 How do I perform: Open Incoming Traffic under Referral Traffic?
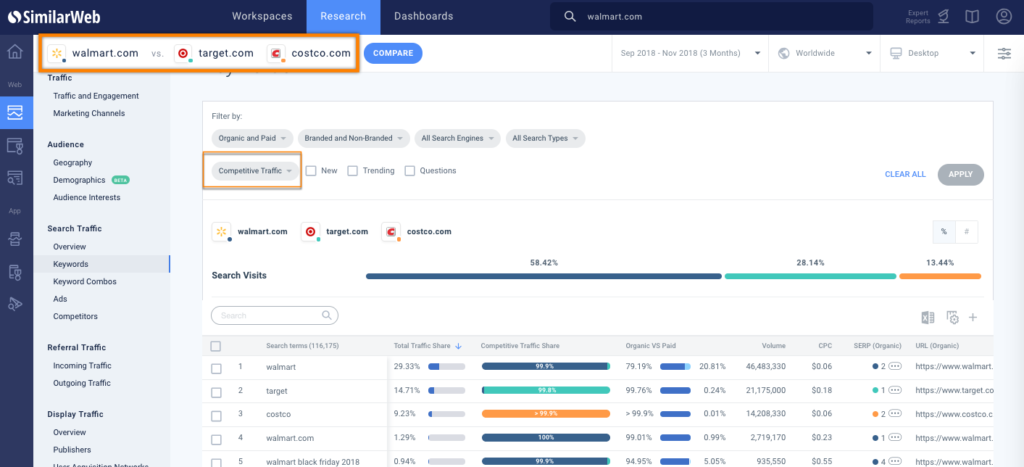pyautogui.click(x=82, y=366)
